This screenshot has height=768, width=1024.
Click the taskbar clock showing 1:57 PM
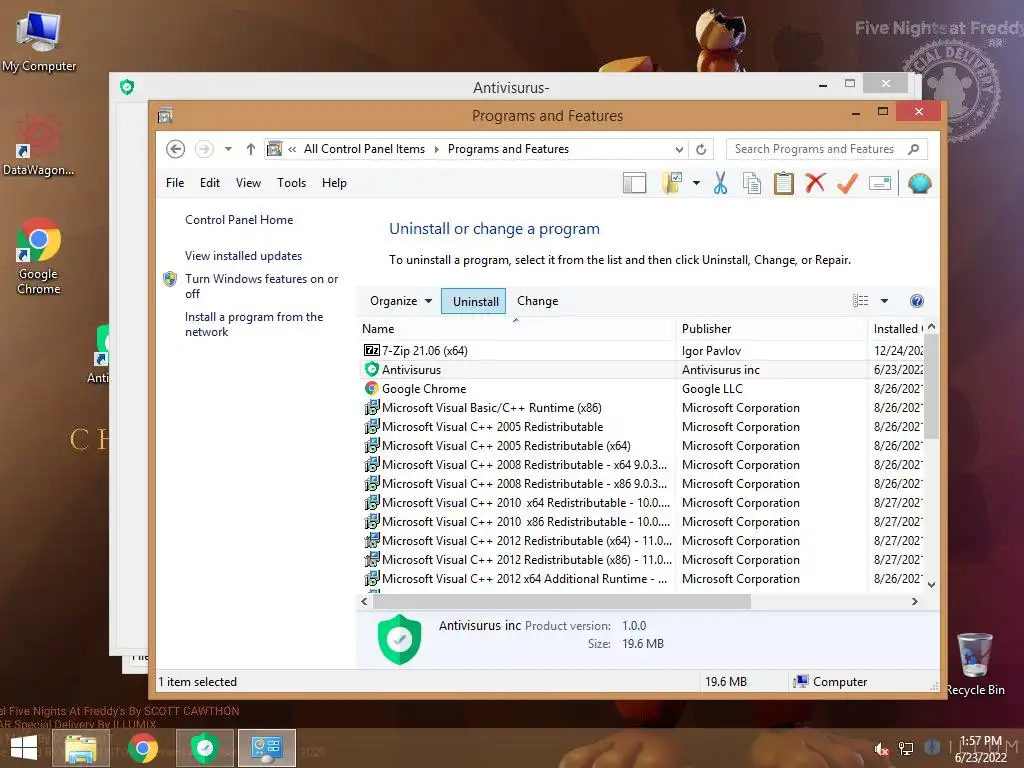pyautogui.click(x=980, y=749)
